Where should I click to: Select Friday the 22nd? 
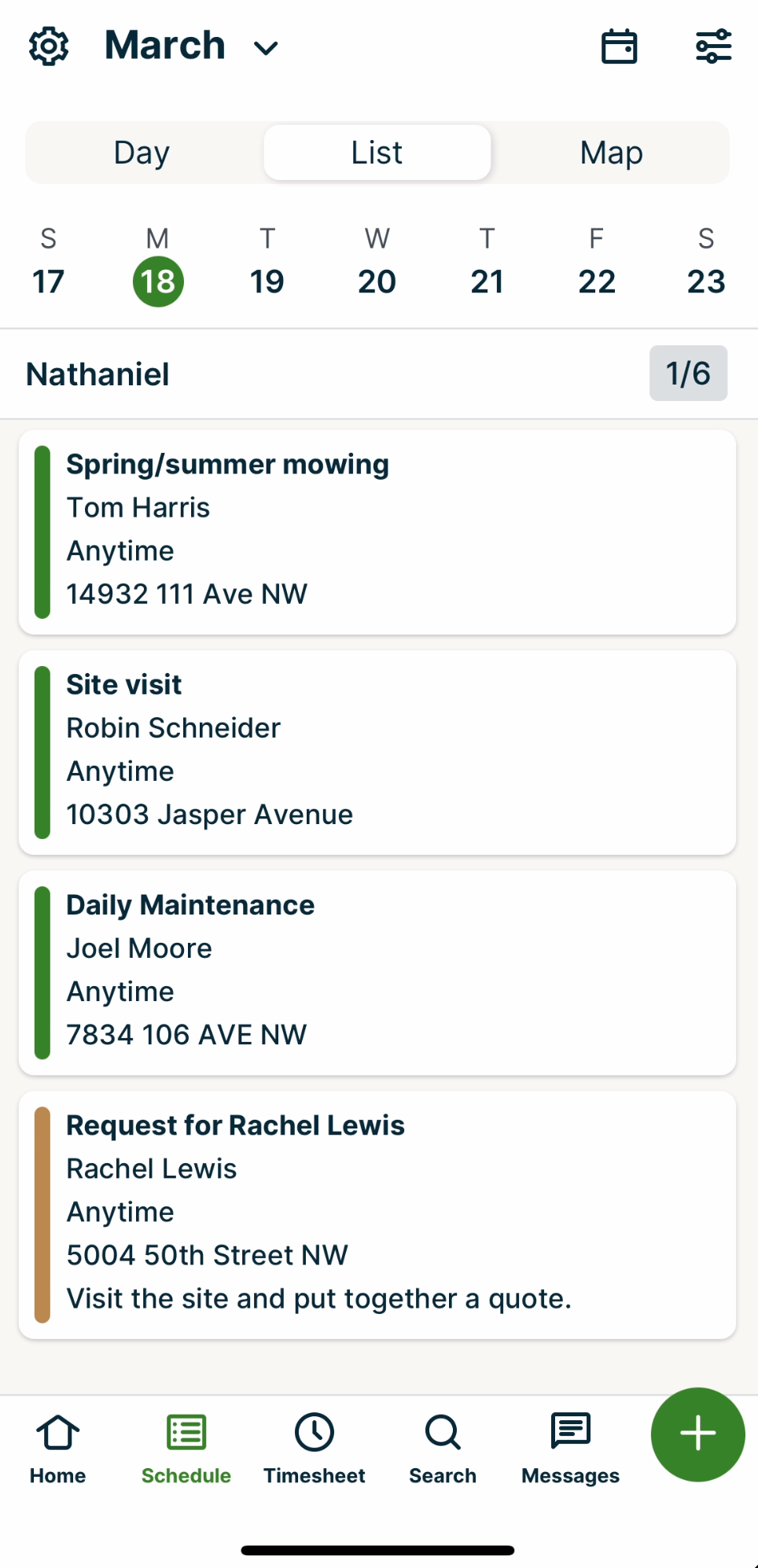596,281
